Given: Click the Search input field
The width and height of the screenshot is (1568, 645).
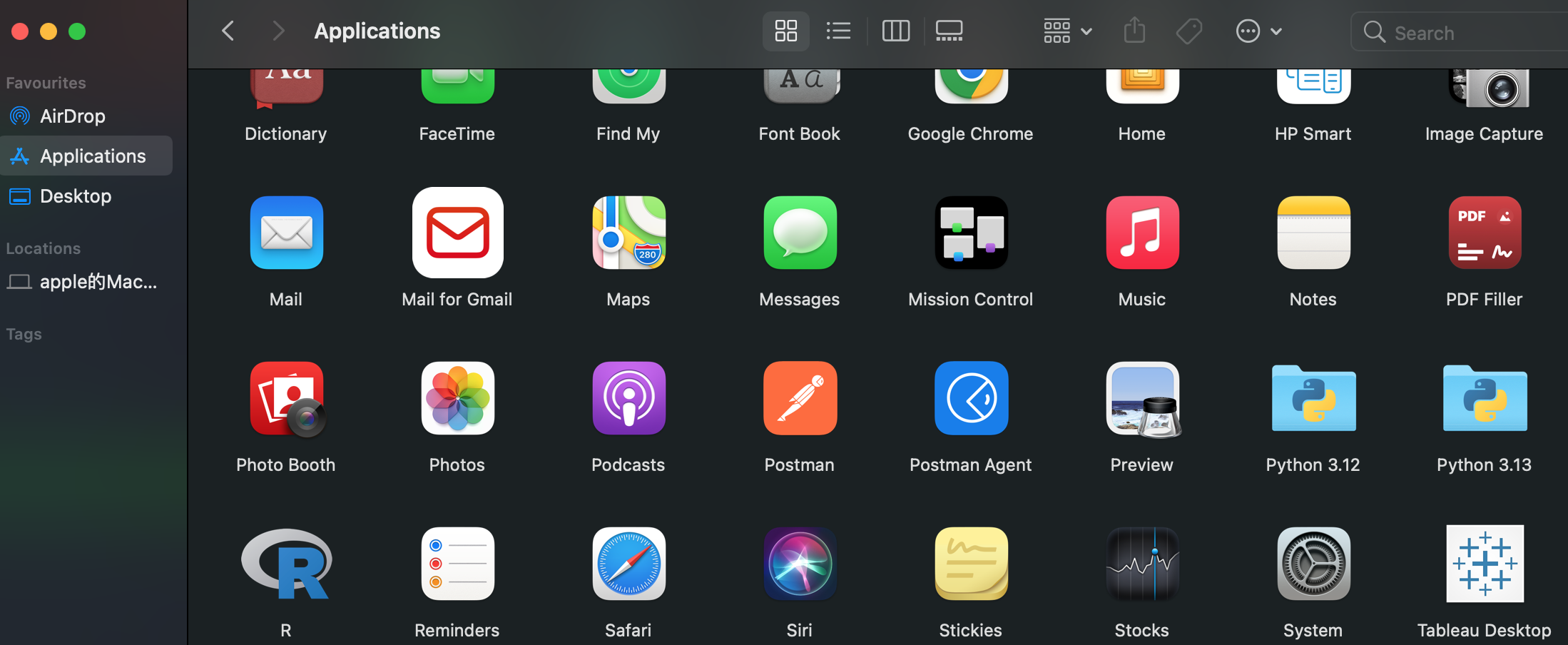Looking at the screenshot, I should [1470, 33].
